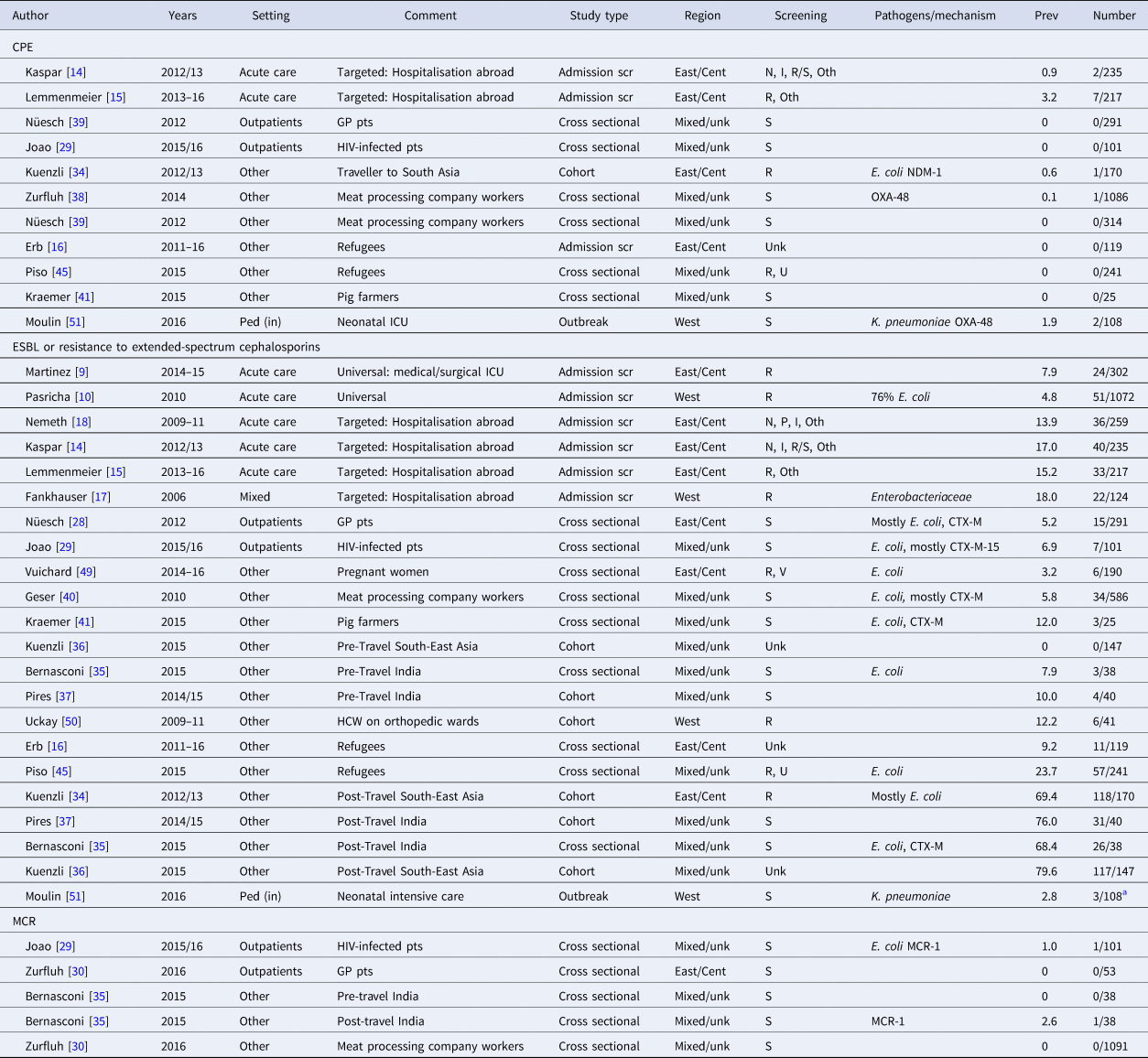The width and height of the screenshot is (1148, 1058).
Task: Select the MCR section heading
Action: (24, 922)
